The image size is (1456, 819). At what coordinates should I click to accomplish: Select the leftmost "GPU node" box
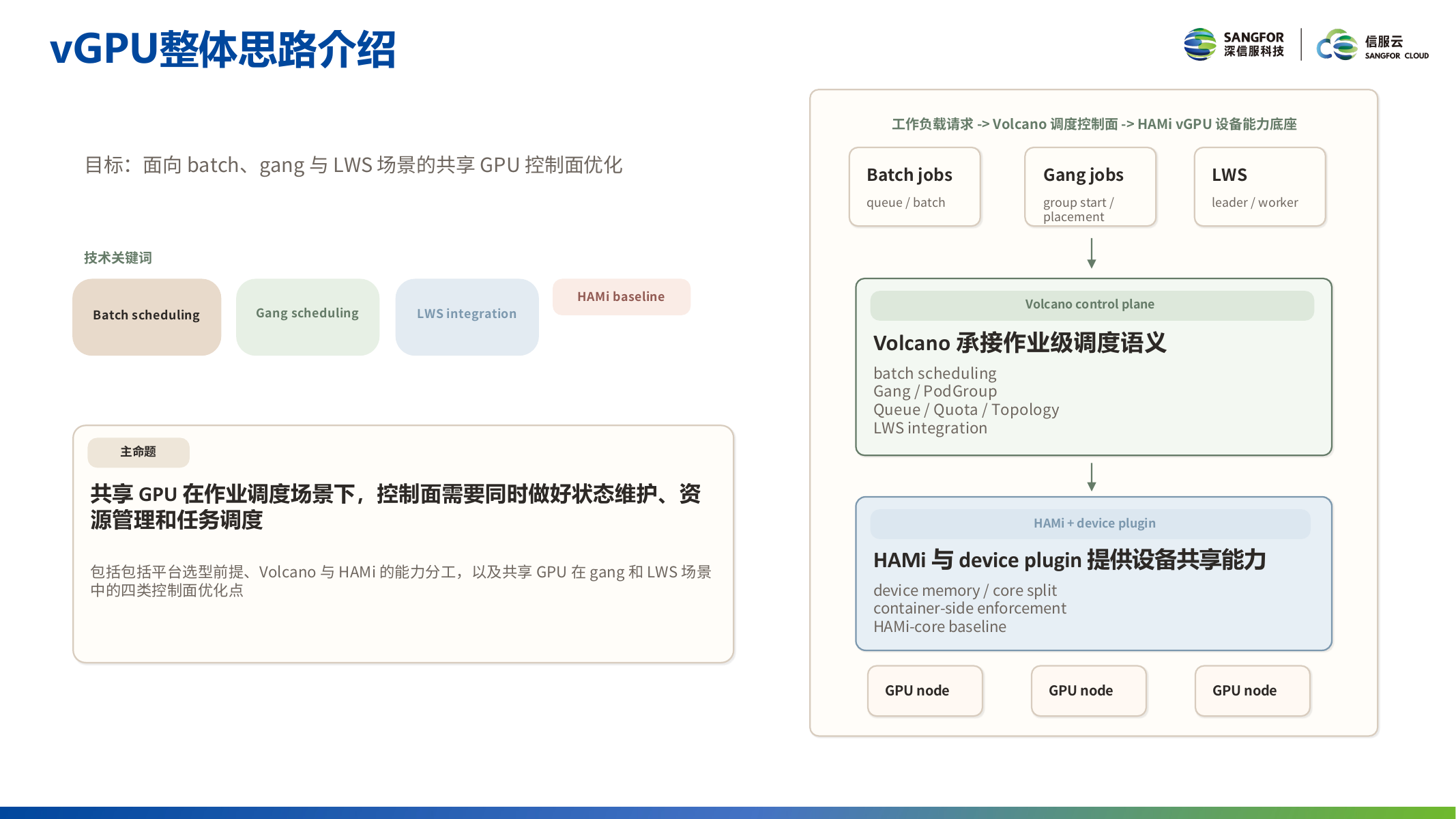[925, 691]
